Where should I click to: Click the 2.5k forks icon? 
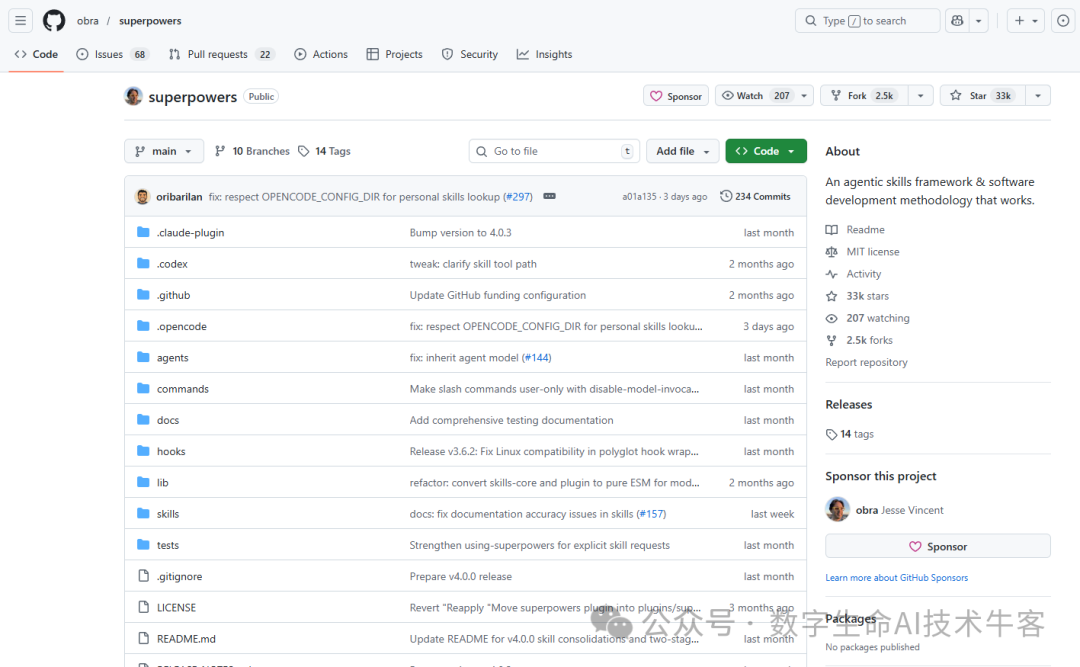click(x=832, y=340)
